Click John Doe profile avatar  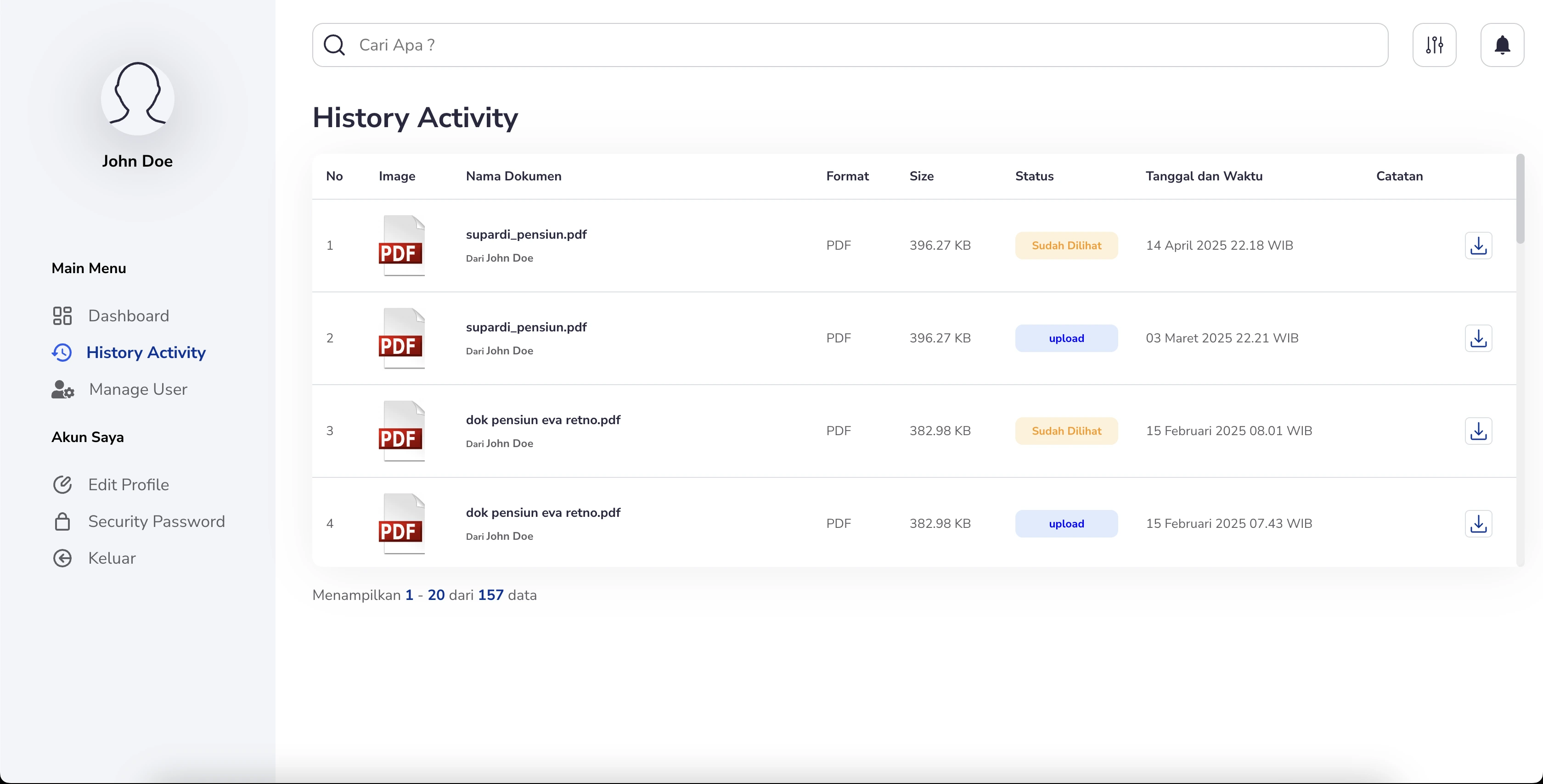(x=137, y=98)
